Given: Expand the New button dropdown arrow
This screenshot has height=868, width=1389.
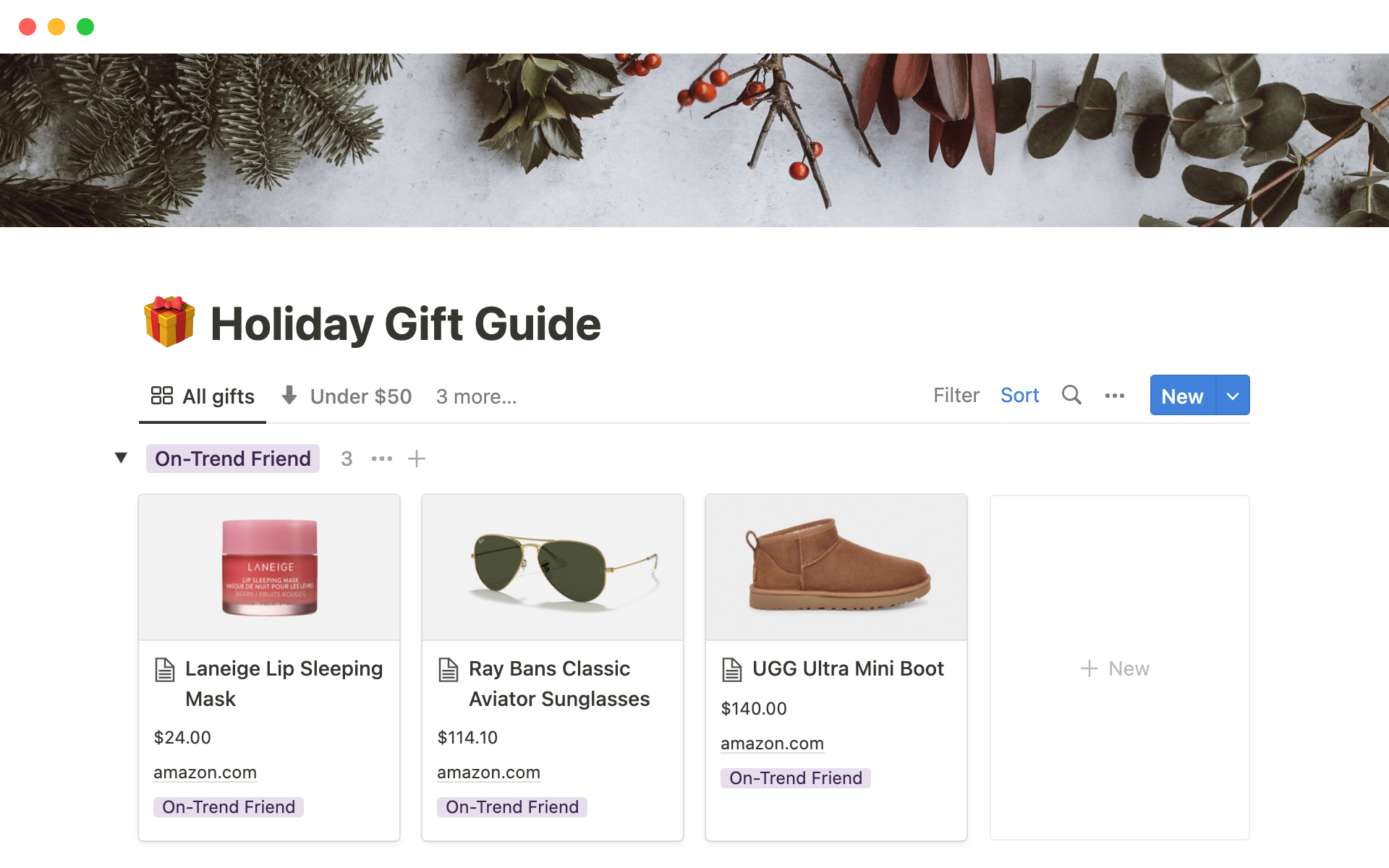Looking at the screenshot, I should (1232, 396).
